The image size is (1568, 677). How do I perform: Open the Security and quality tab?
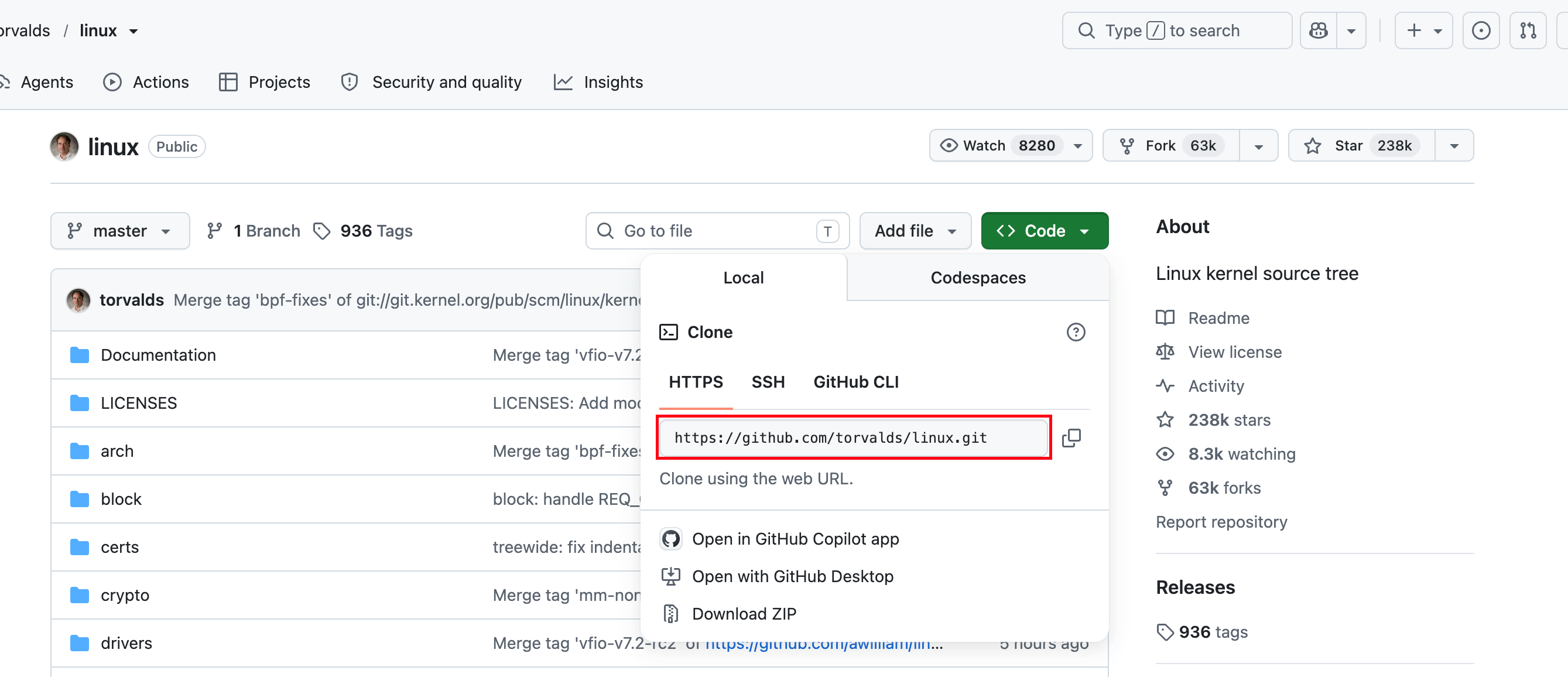[432, 82]
